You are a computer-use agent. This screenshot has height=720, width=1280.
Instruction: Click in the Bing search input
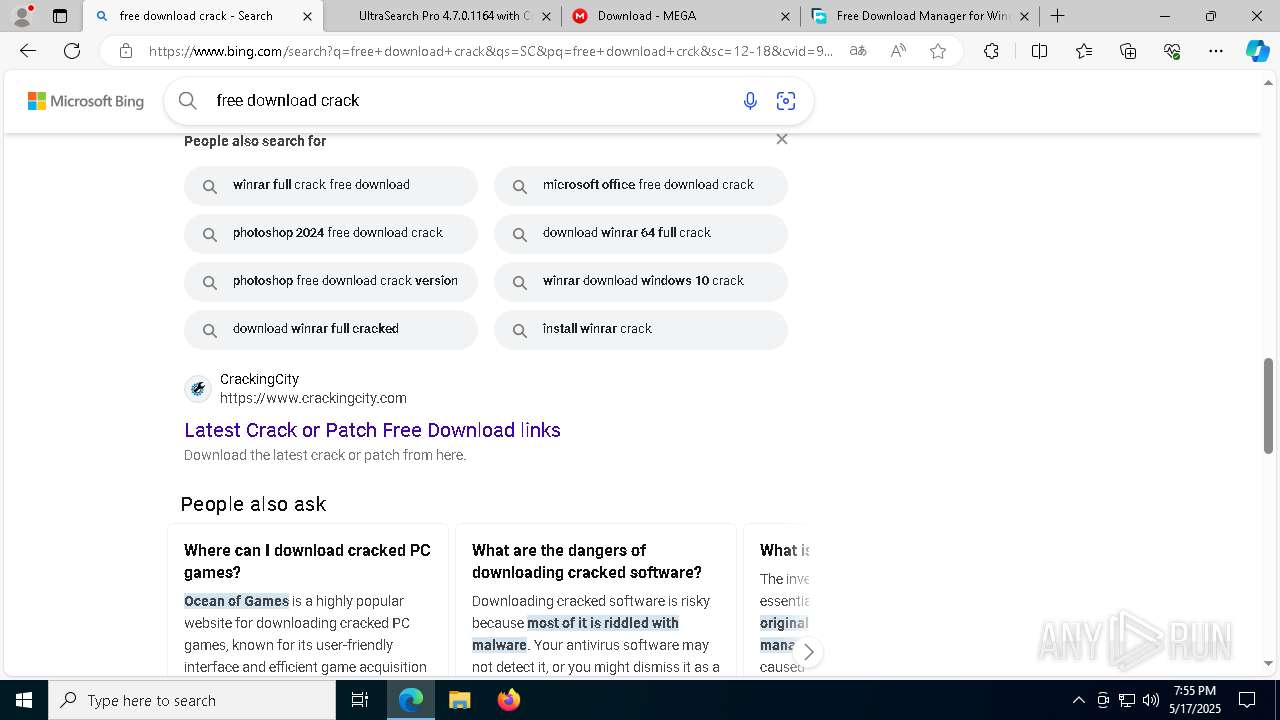click(x=470, y=100)
